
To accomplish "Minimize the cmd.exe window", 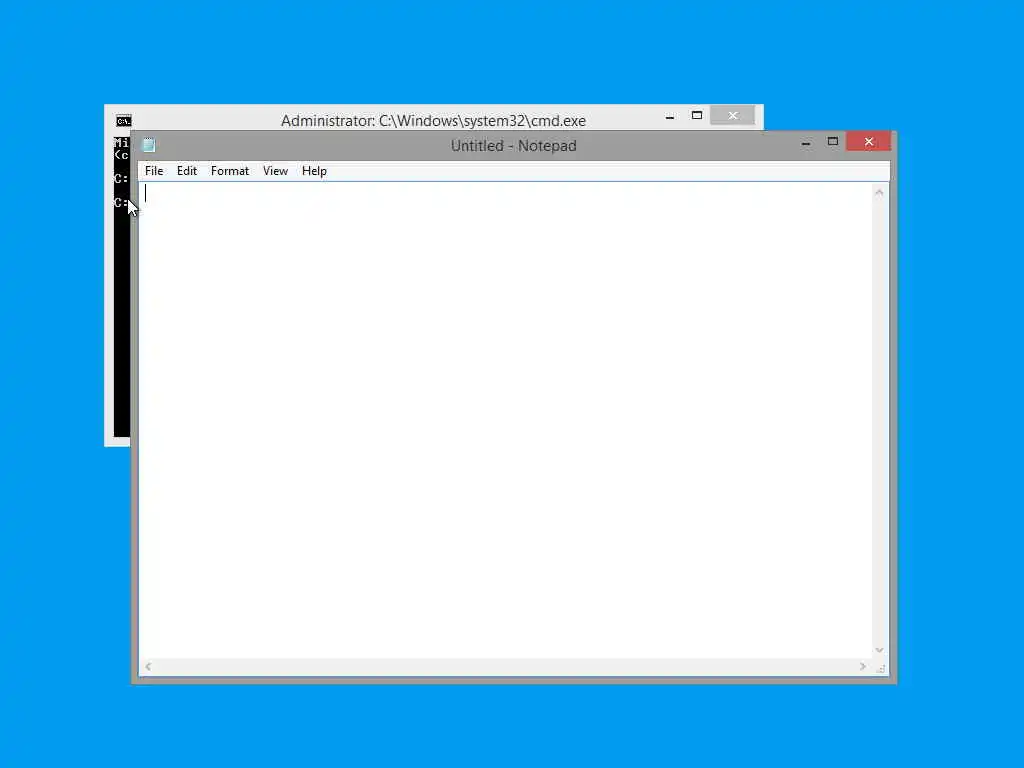I will pyautogui.click(x=669, y=116).
